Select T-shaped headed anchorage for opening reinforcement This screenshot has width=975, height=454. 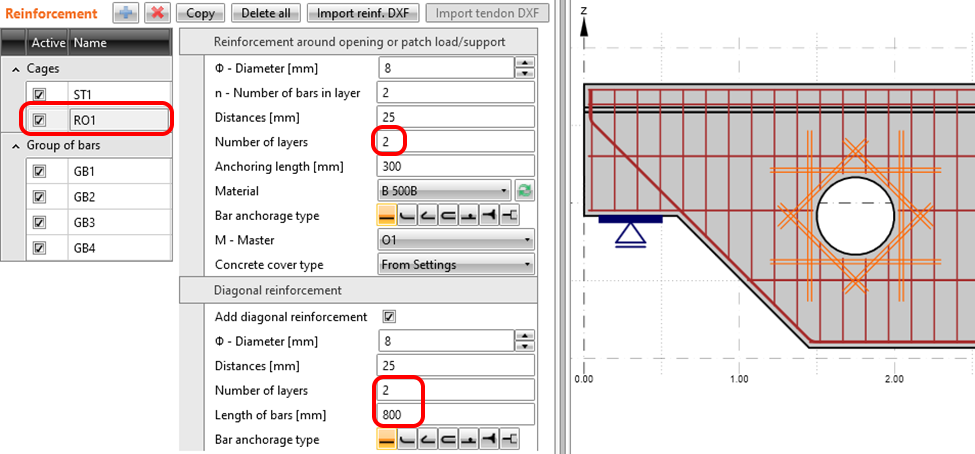pyautogui.click(x=489, y=216)
